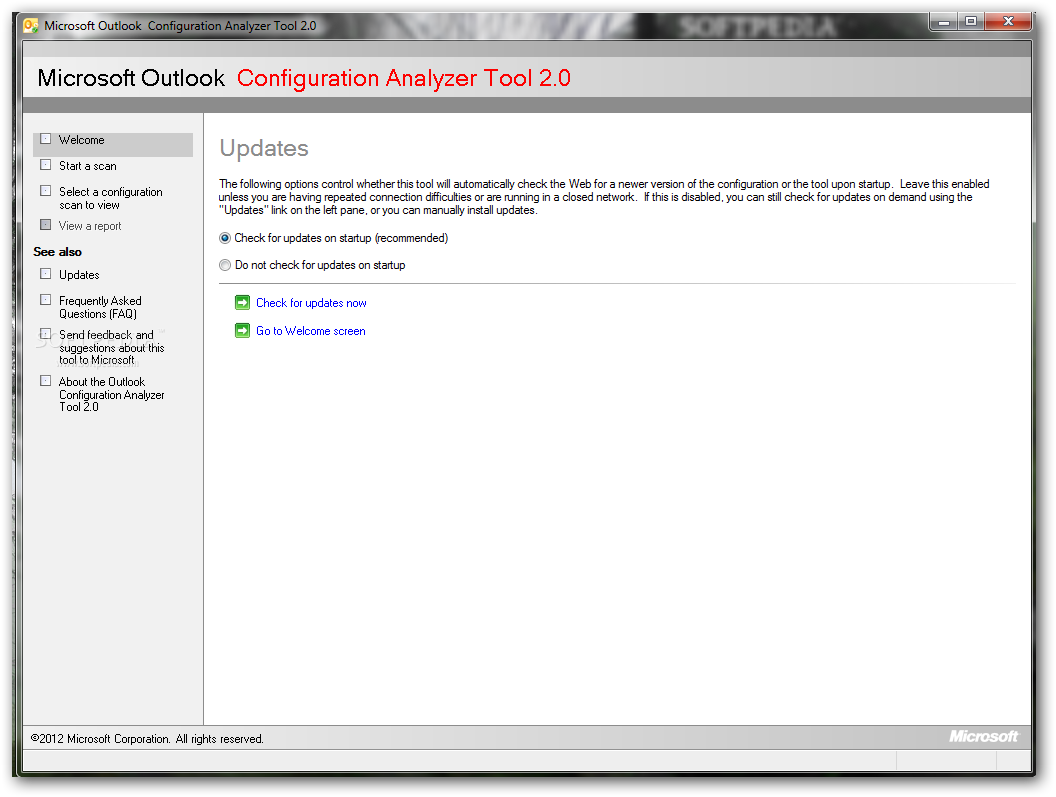1056x797 pixels.
Task: Open Send feedback and suggestions to Microsoft
Action: [x=111, y=348]
